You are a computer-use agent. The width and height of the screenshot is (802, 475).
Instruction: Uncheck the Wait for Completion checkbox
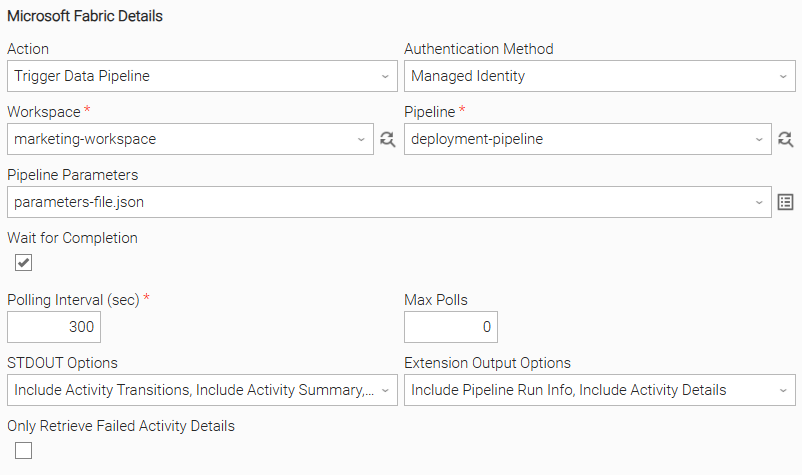[x=24, y=262]
